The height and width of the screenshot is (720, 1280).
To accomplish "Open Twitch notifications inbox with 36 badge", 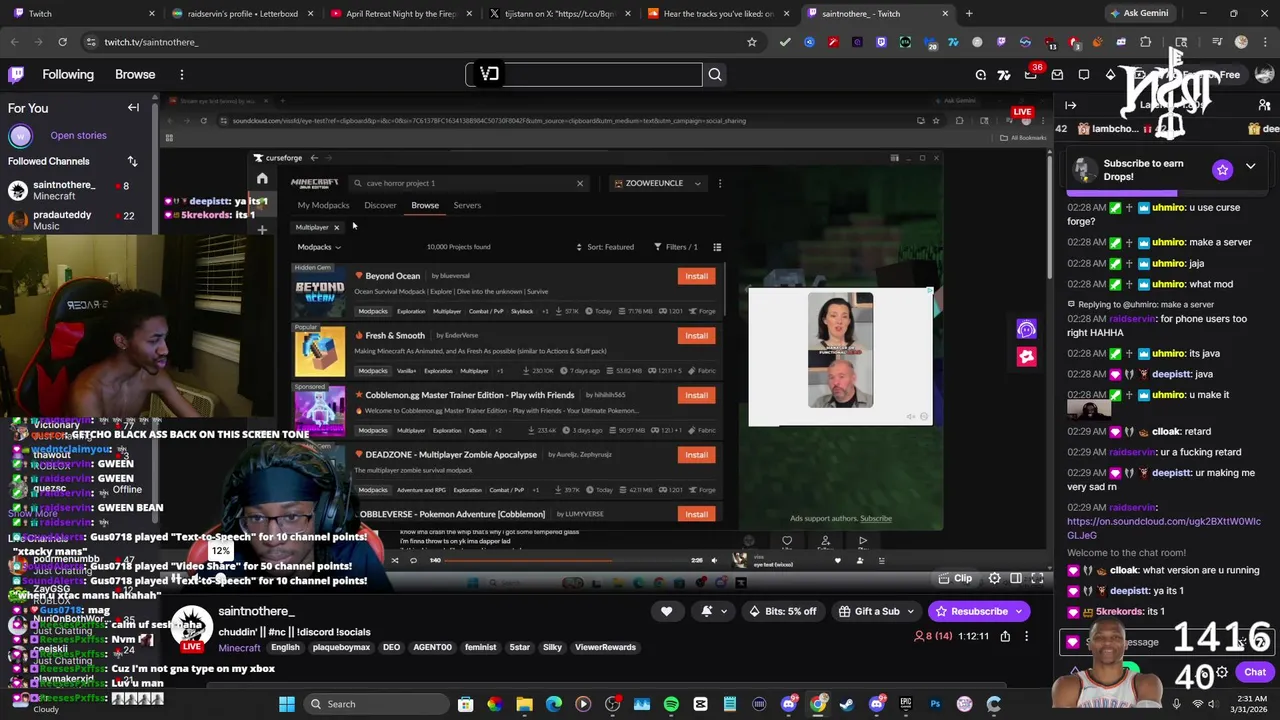I will [1031, 74].
